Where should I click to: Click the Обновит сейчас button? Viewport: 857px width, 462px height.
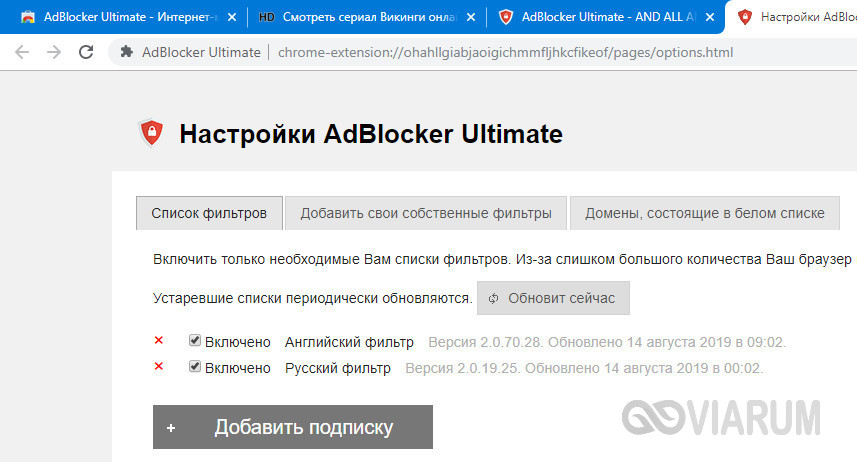(x=553, y=298)
